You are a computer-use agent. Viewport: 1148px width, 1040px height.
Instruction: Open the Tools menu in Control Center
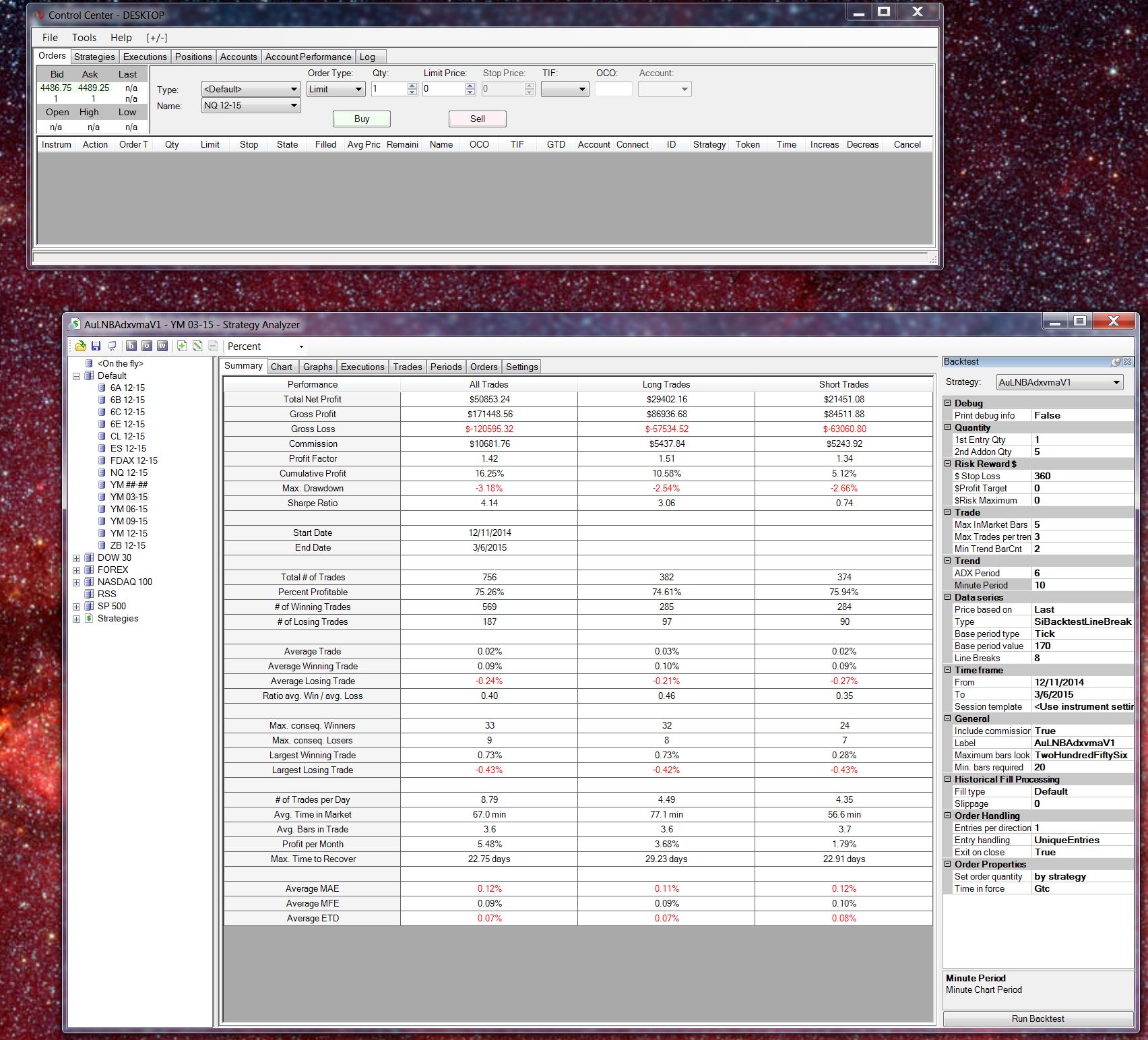(x=84, y=38)
